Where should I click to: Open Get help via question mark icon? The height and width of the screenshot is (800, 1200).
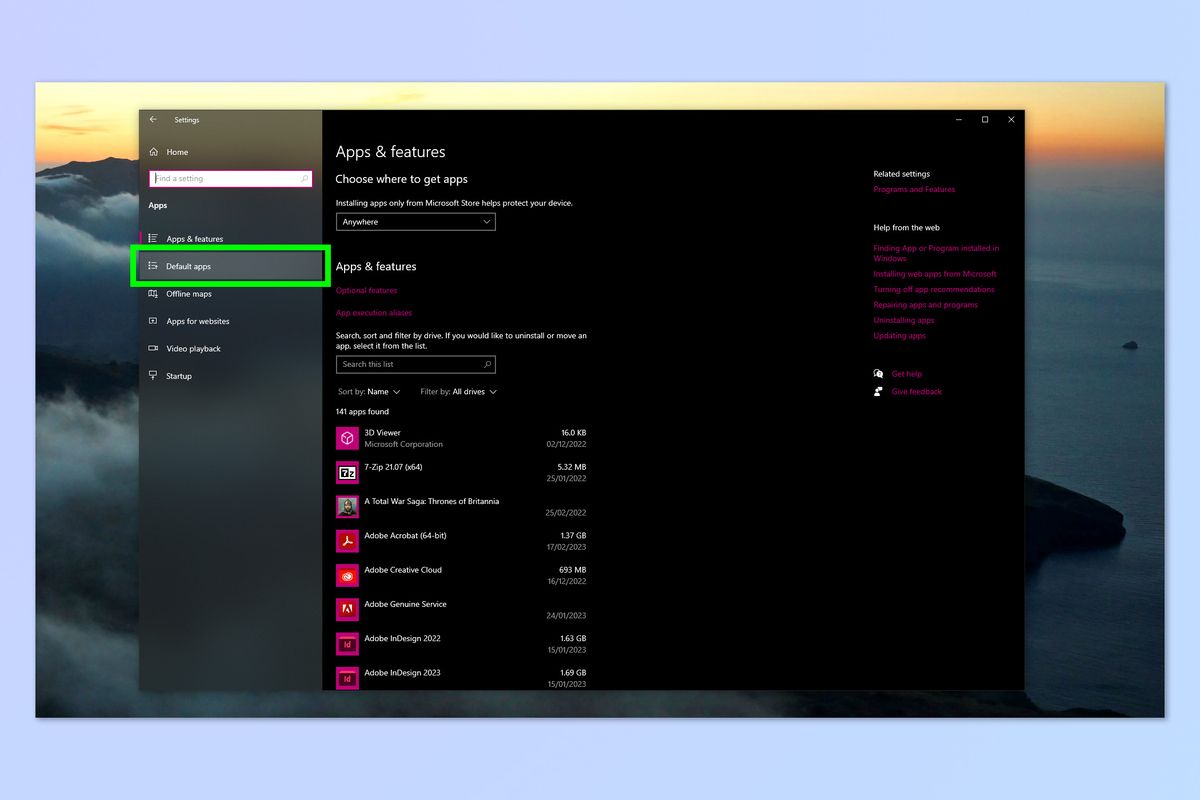pos(877,373)
